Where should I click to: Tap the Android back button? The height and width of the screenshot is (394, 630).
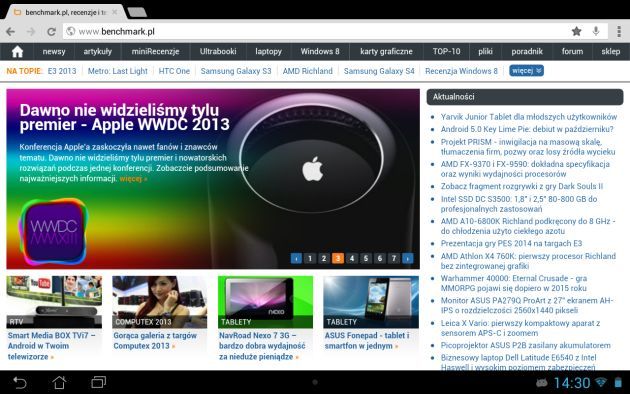pos(20,382)
